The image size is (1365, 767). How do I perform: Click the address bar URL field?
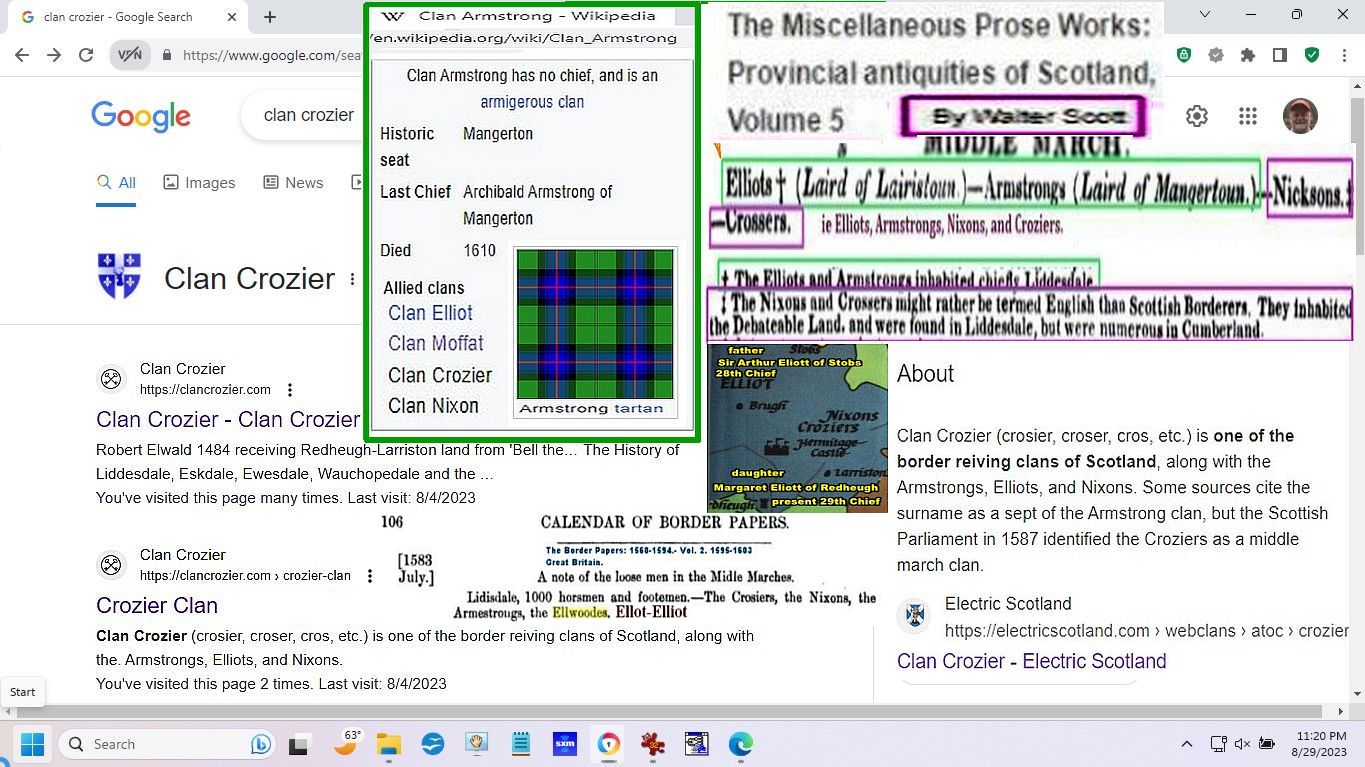272,55
